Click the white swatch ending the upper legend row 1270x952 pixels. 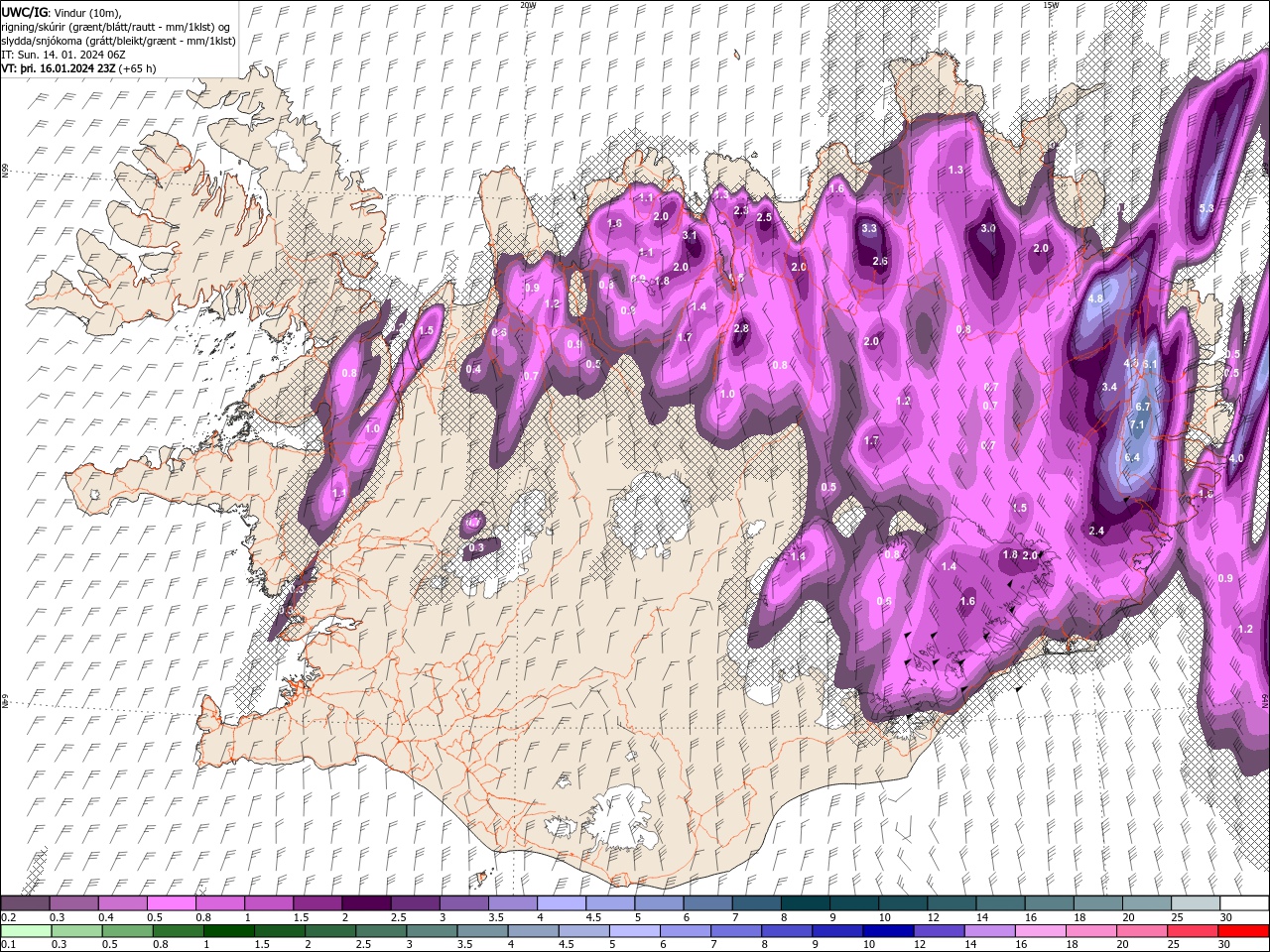(x=1244, y=903)
